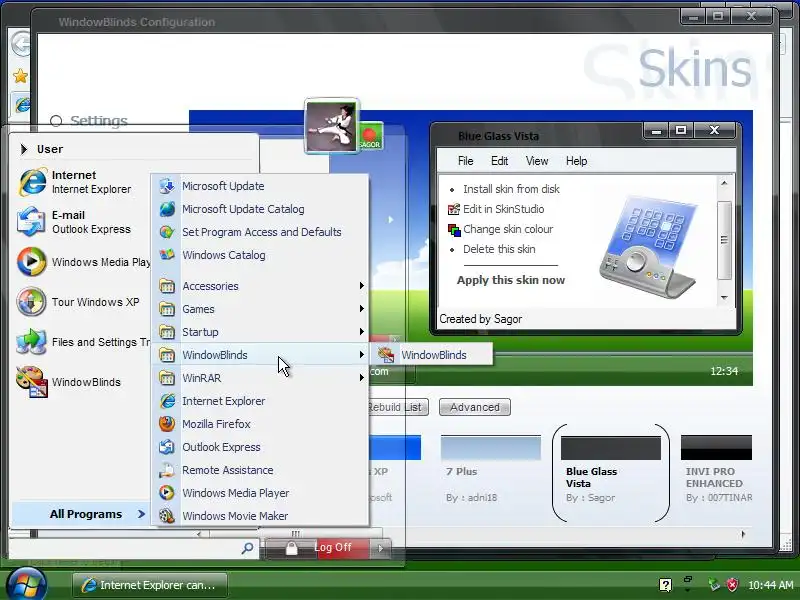The width and height of the screenshot is (800, 600).
Task: Expand the Accessories submenu arrow
Action: pos(361,286)
